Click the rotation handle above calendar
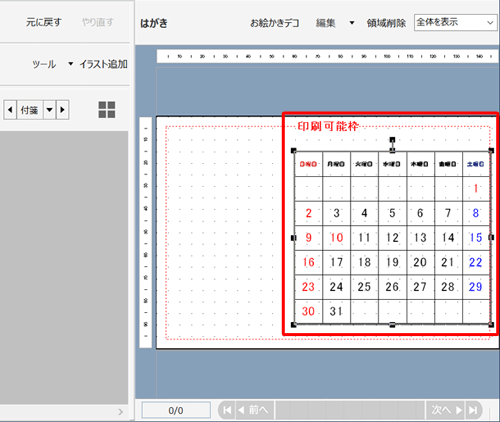The height and width of the screenshot is (422, 500). [x=392, y=139]
